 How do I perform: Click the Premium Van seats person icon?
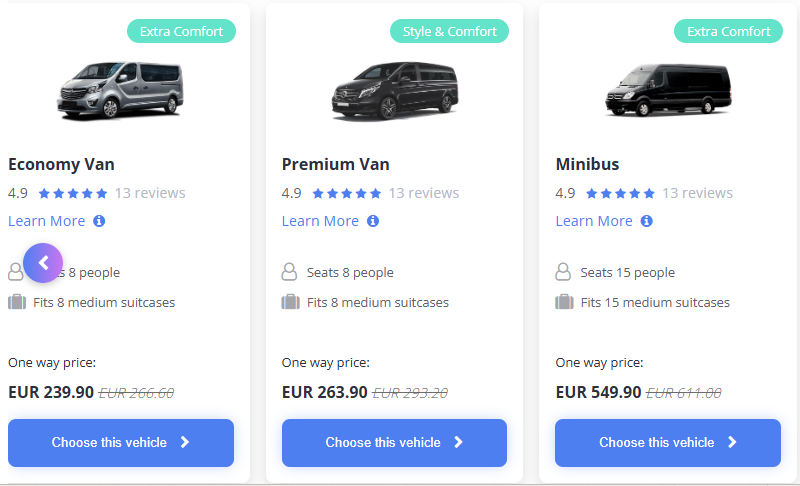click(290, 272)
